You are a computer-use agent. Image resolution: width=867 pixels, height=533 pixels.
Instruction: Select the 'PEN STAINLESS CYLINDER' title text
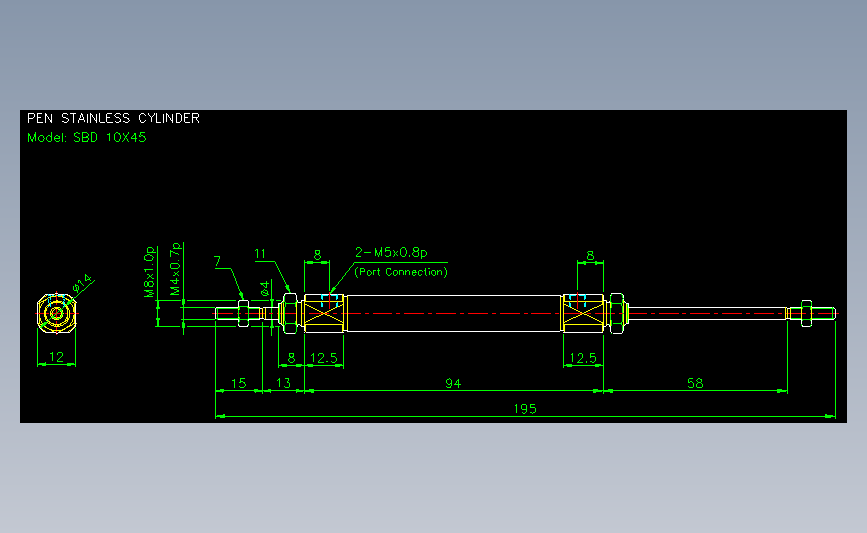[113, 118]
